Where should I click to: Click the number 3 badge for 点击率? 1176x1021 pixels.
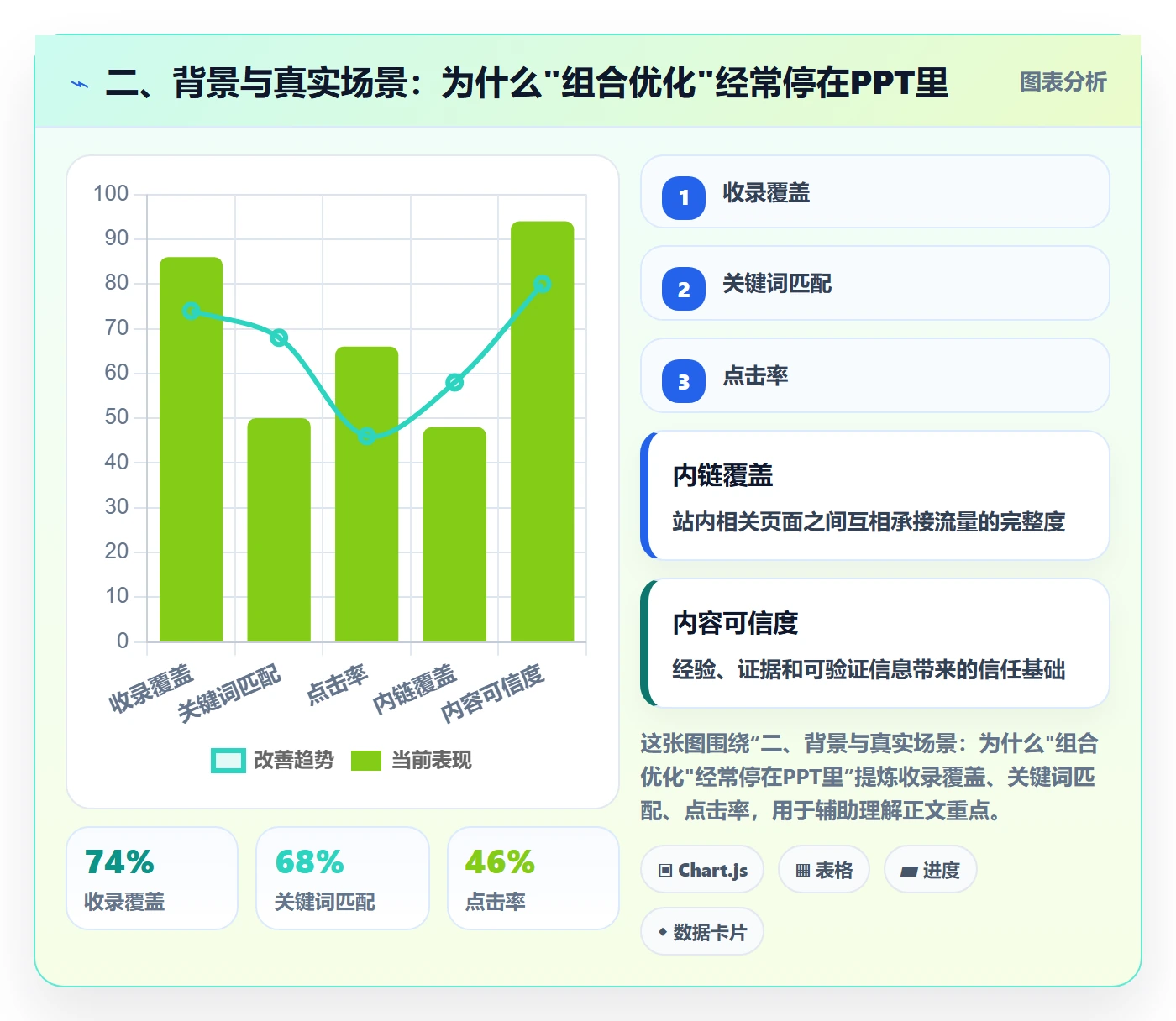[684, 381]
